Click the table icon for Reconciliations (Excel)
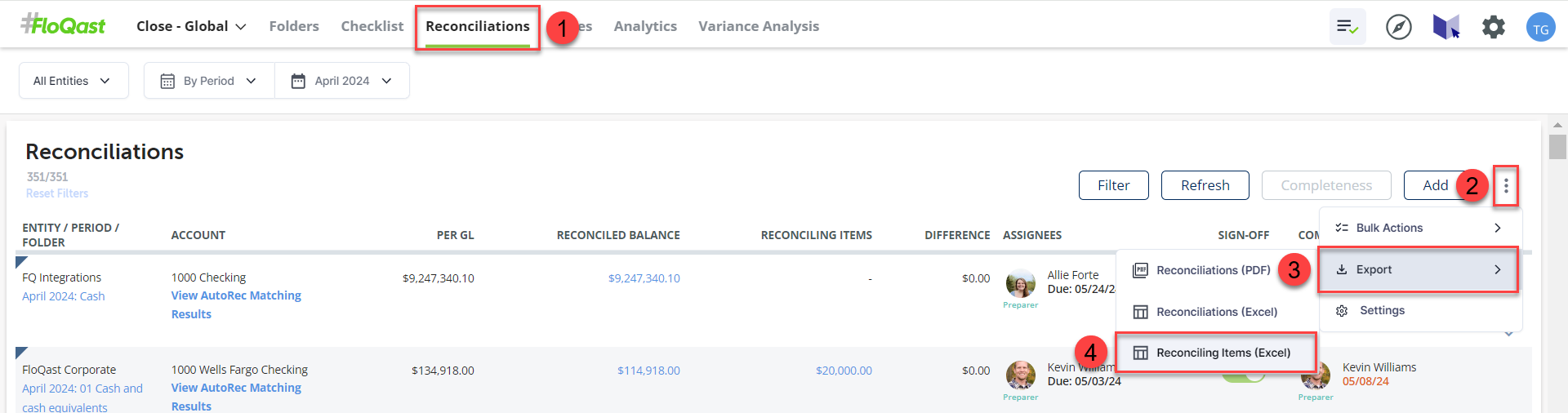 [x=1141, y=312]
